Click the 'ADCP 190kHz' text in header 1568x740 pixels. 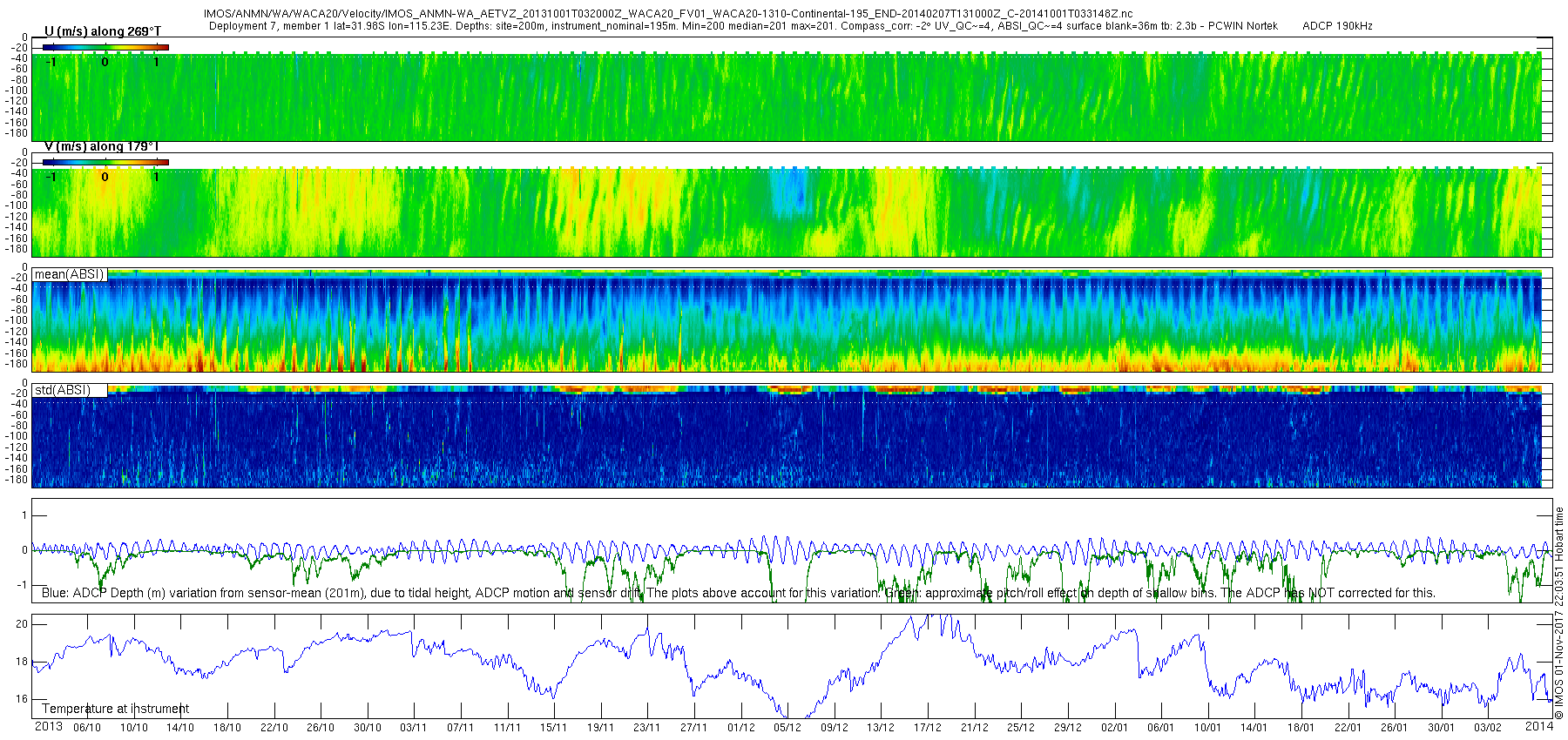pyautogui.click(x=1337, y=26)
